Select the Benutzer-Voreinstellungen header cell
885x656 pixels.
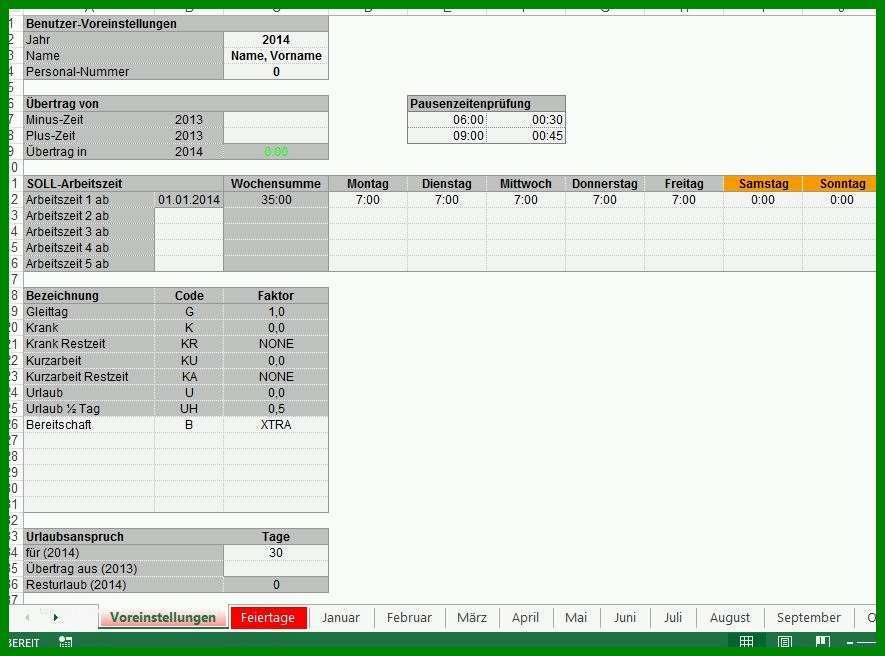tap(176, 24)
